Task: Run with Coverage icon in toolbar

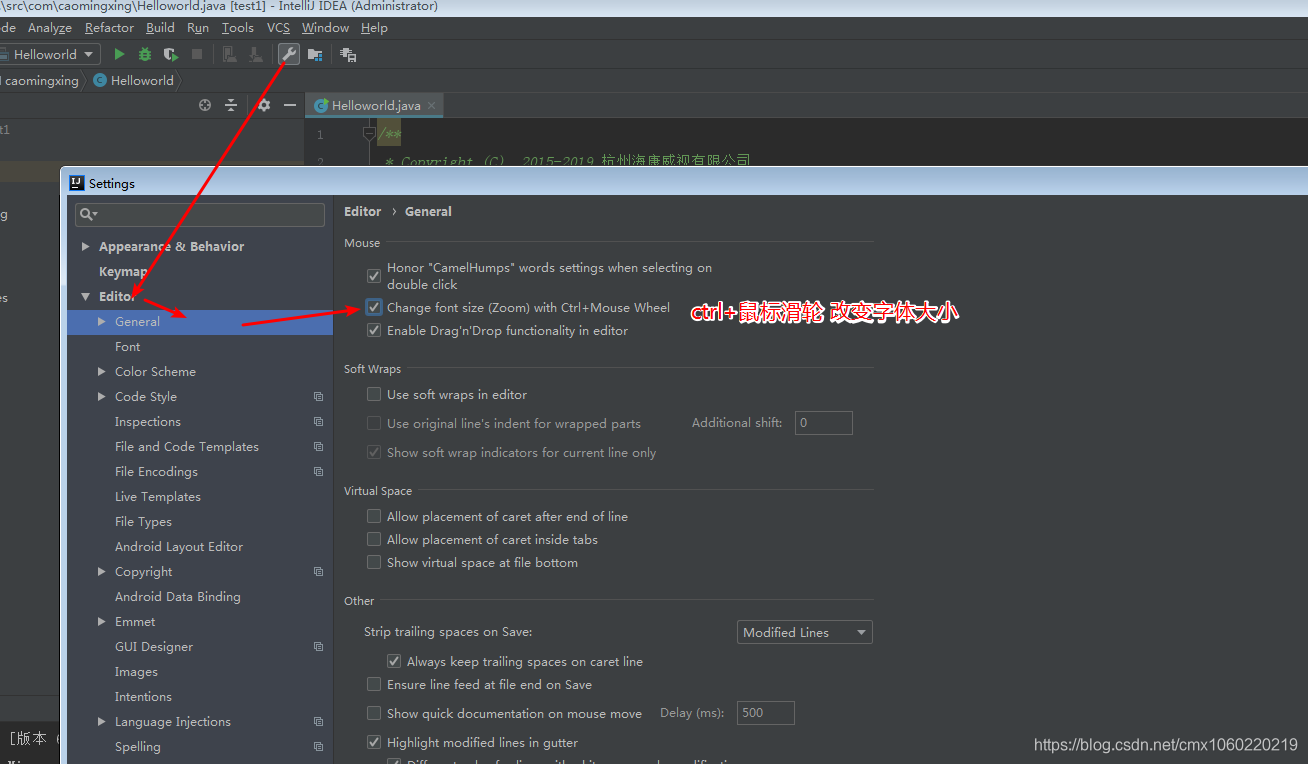Action: click(171, 54)
